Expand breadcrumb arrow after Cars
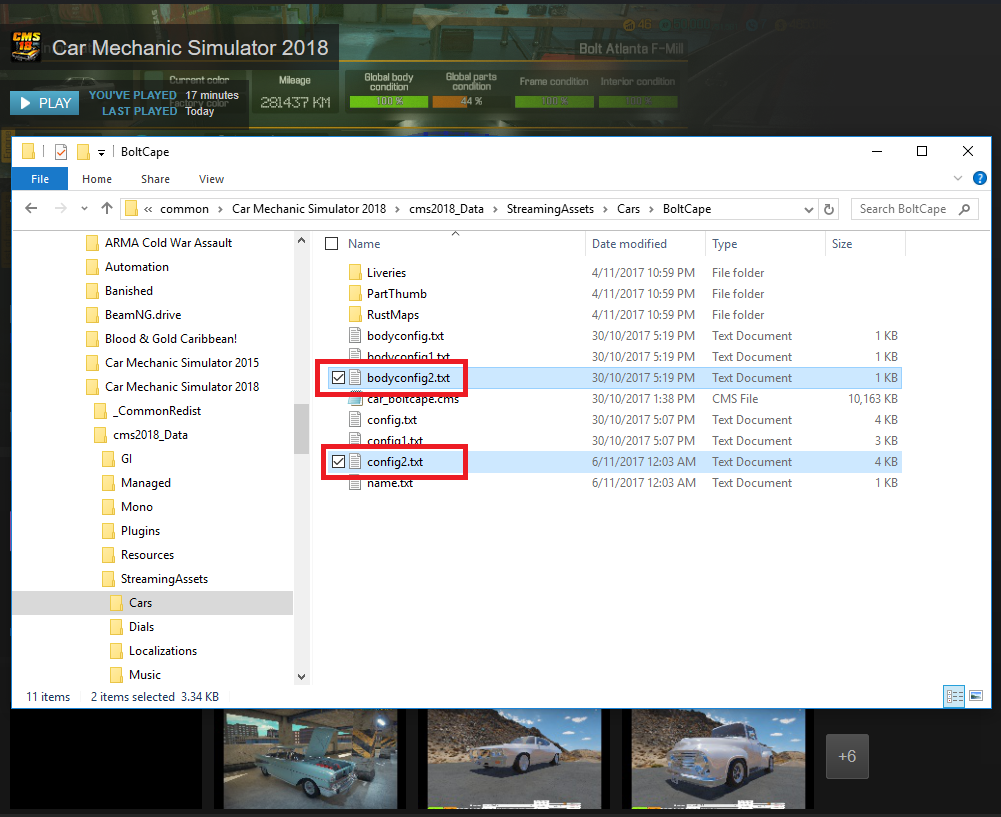This screenshot has height=817, width=1001. pos(651,209)
